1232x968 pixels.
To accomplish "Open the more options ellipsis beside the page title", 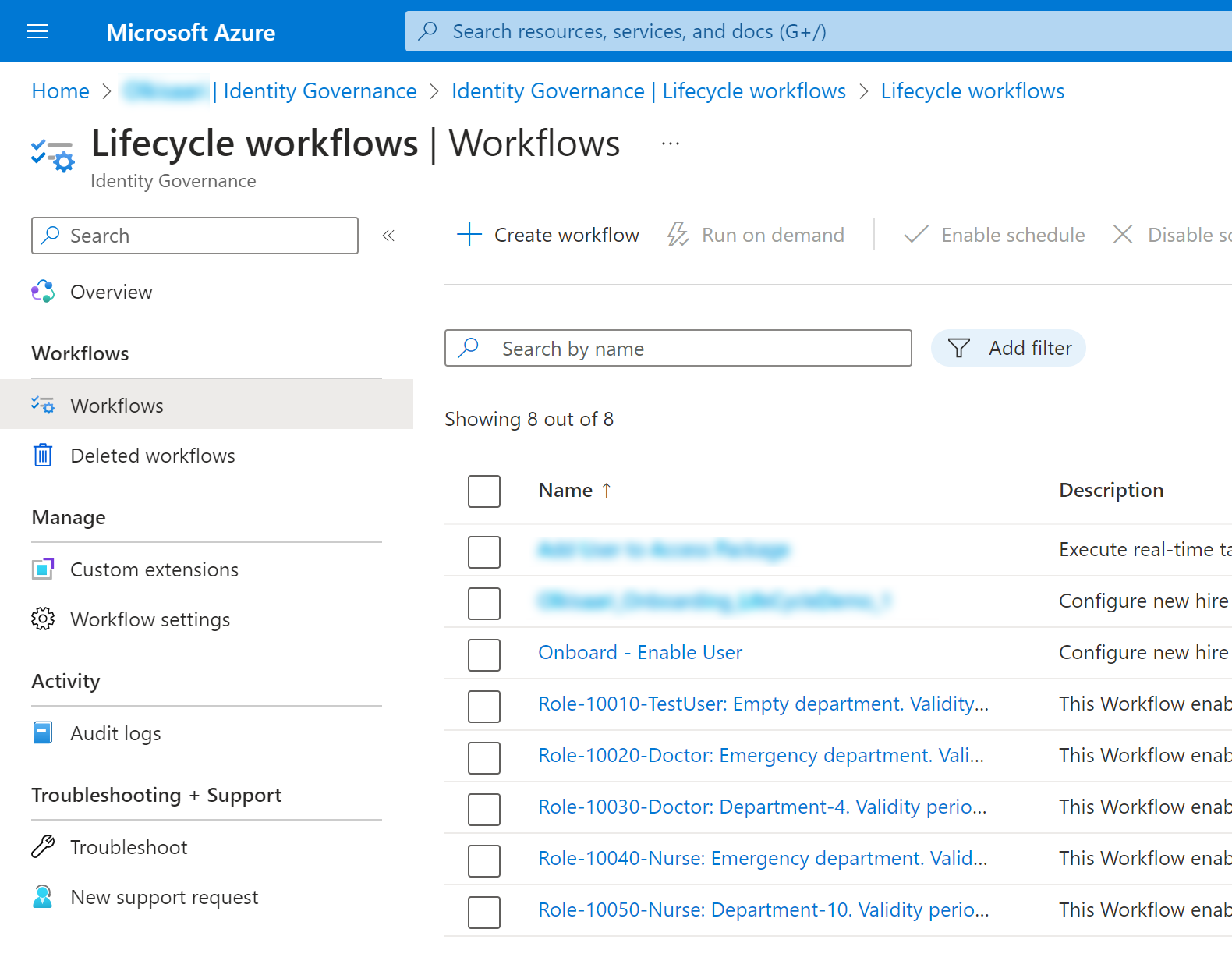I will [x=671, y=144].
